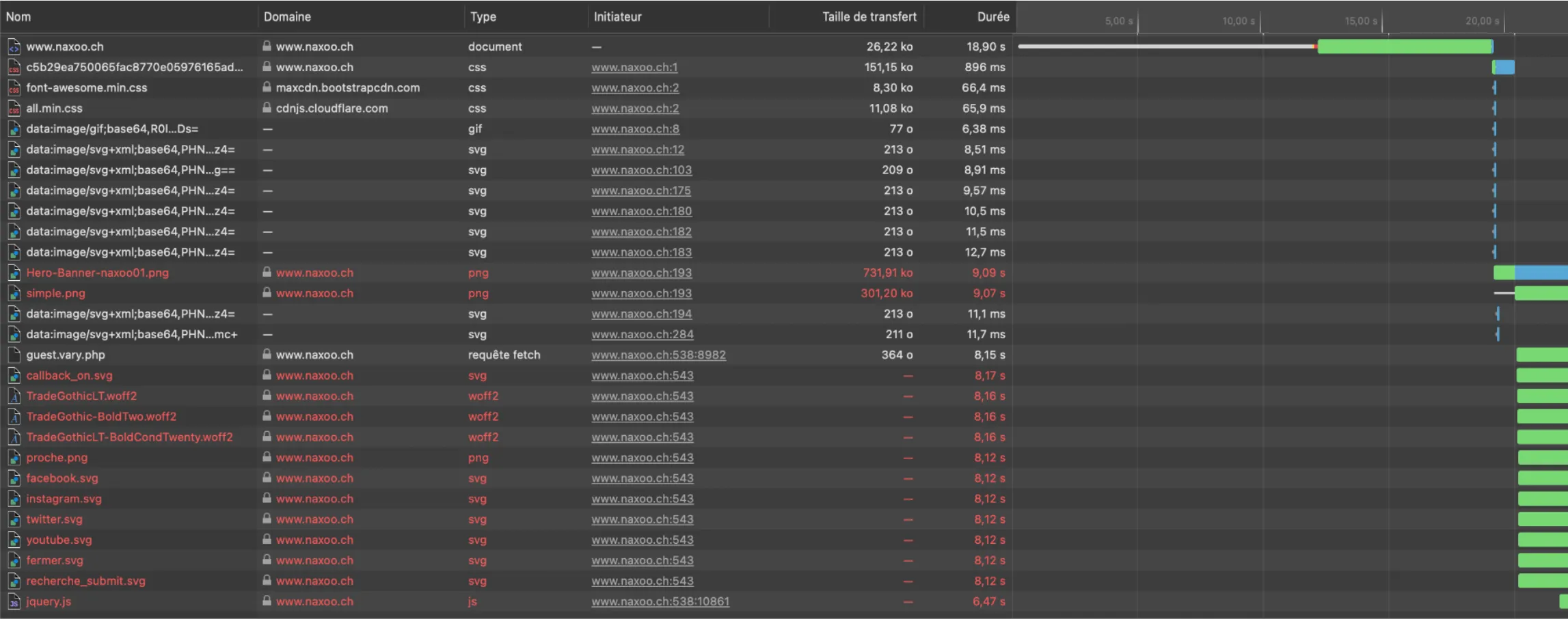The image size is (1568, 619).
Task: Click the blue waterfall bar for Hero-Banner-naxoo01.png
Action: coord(1541,273)
